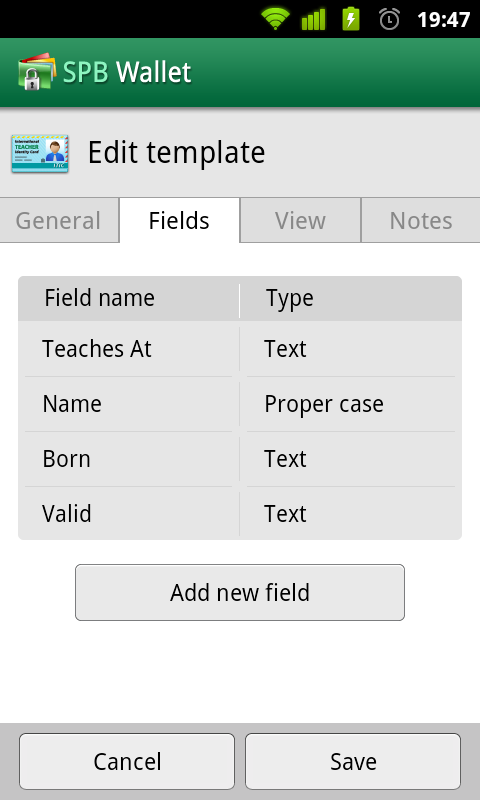Tap the alarm clock status icon

(390, 19)
